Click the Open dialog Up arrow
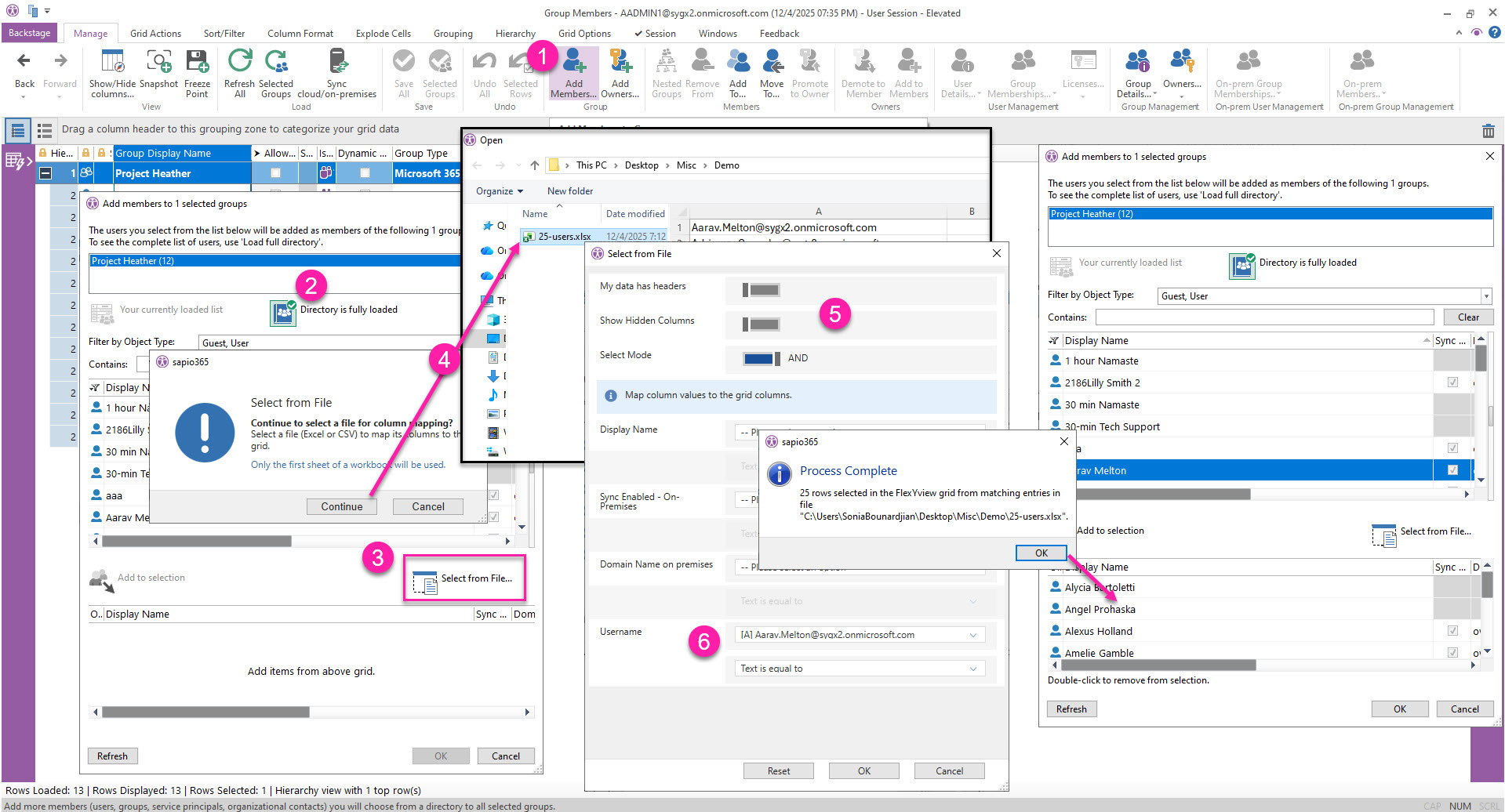This screenshot has height=812, width=1505. tap(535, 165)
